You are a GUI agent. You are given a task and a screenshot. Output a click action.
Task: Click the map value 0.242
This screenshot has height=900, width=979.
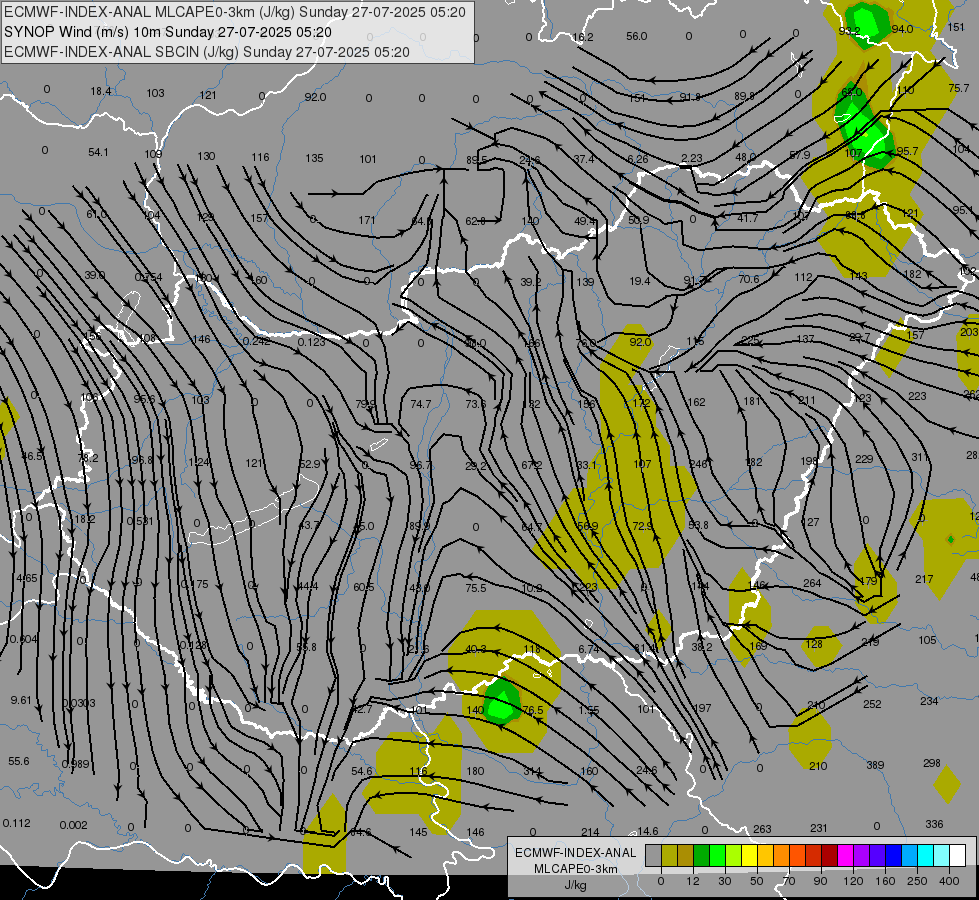click(x=257, y=341)
